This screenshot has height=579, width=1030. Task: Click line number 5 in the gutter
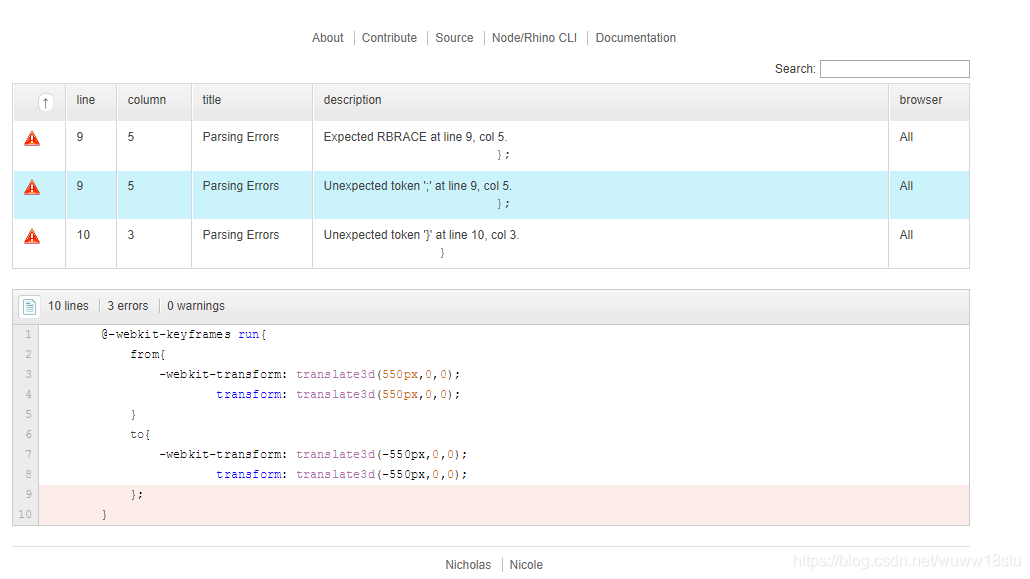28,415
